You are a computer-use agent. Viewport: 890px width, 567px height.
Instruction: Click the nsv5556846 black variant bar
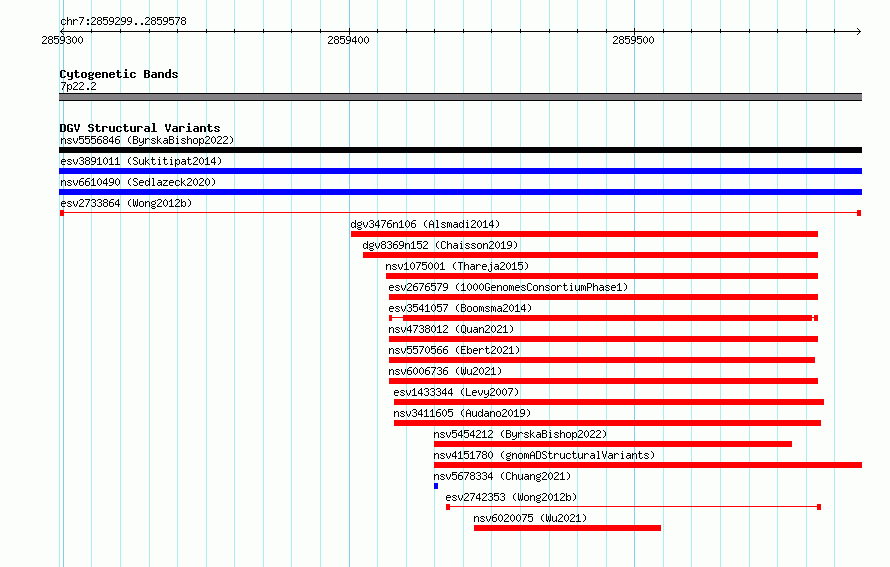[460, 150]
